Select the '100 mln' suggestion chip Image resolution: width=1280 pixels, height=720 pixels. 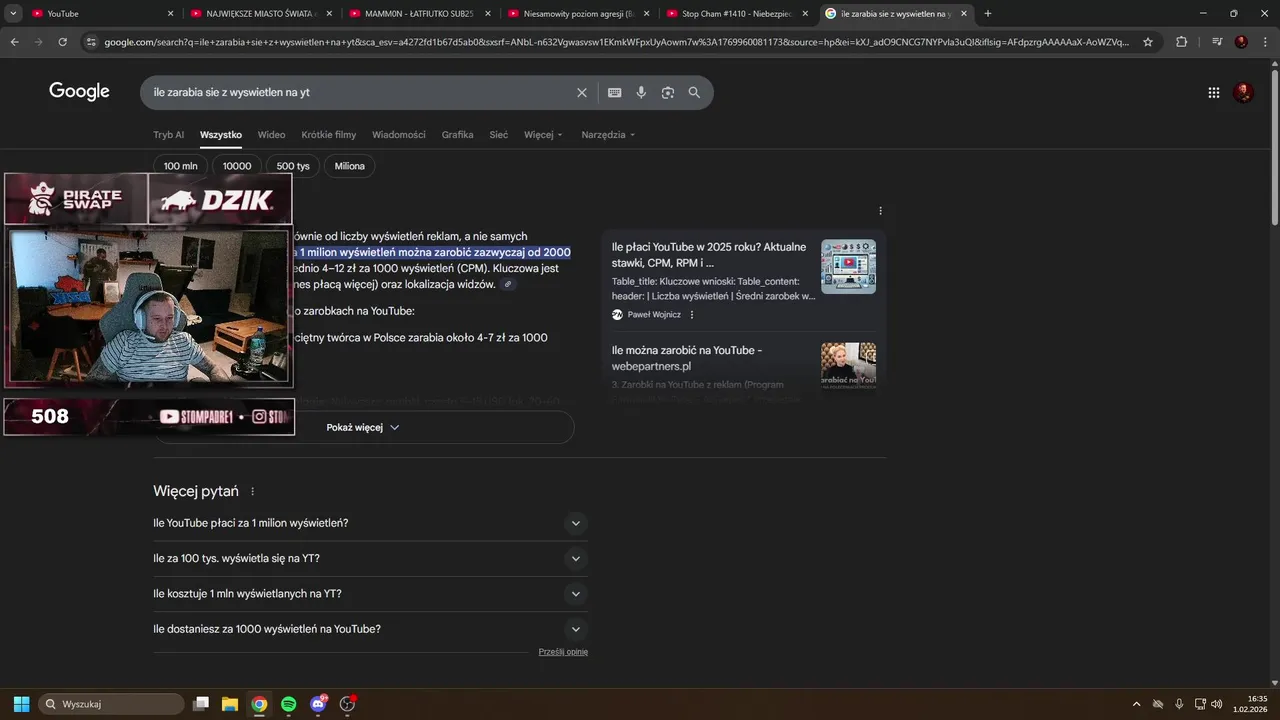[181, 166]
